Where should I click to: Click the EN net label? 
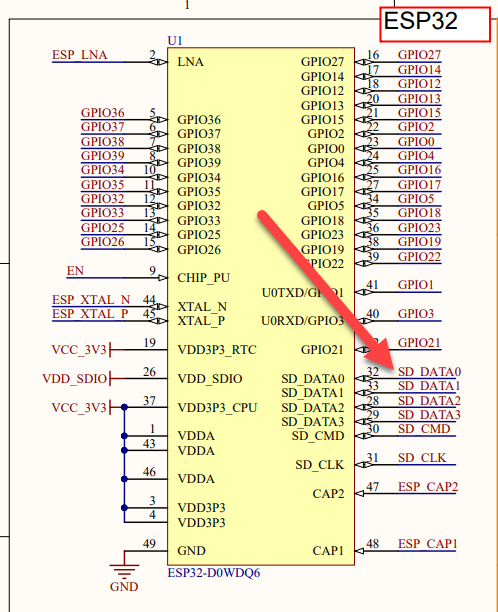(75, 271)
